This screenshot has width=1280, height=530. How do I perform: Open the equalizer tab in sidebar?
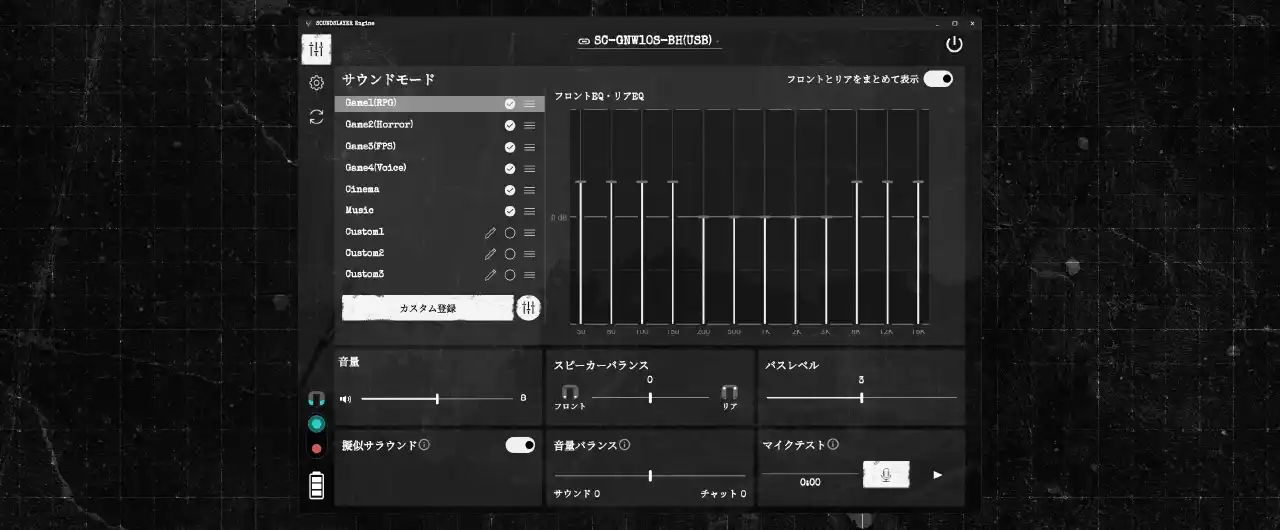click(x=316, y=49)
